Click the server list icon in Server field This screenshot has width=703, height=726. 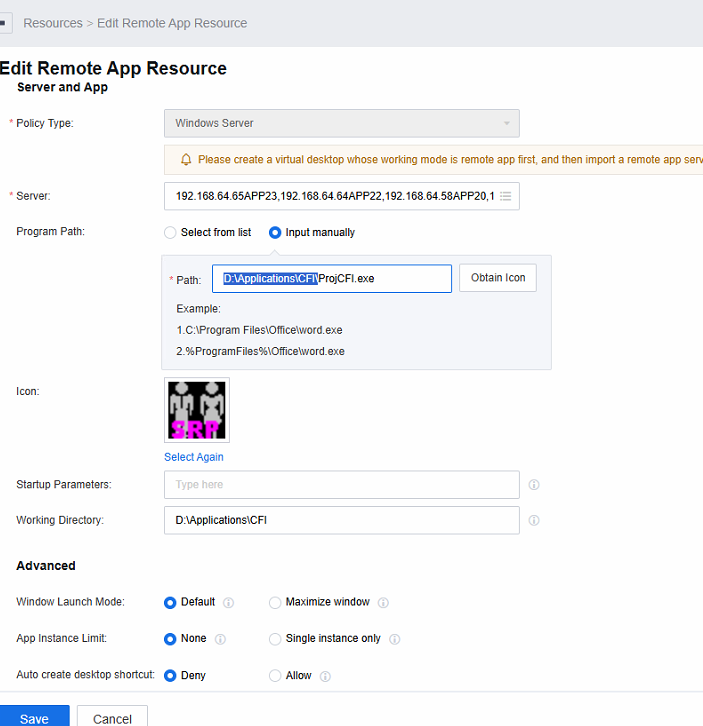(505, 196)
